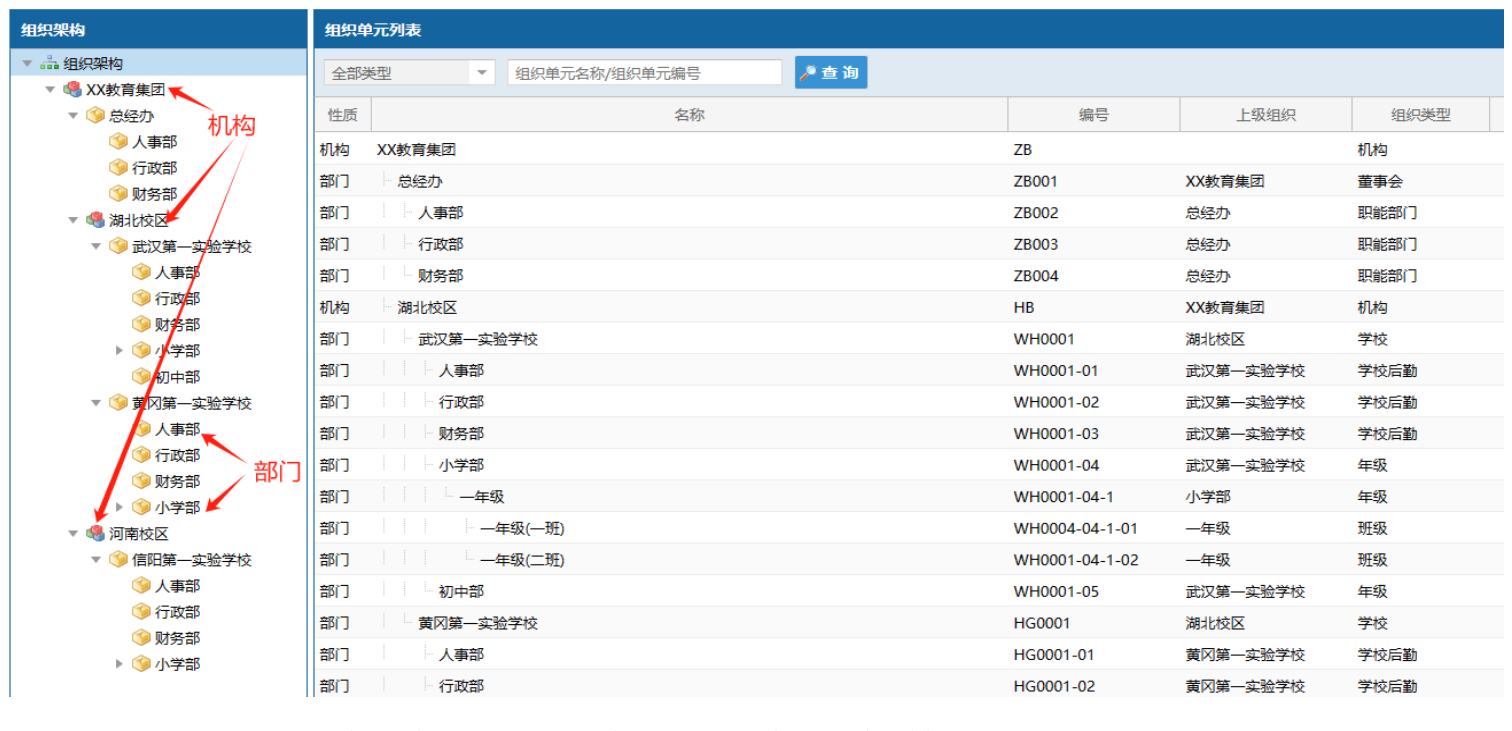Click the 组织类型 column header

[1420, 115]
